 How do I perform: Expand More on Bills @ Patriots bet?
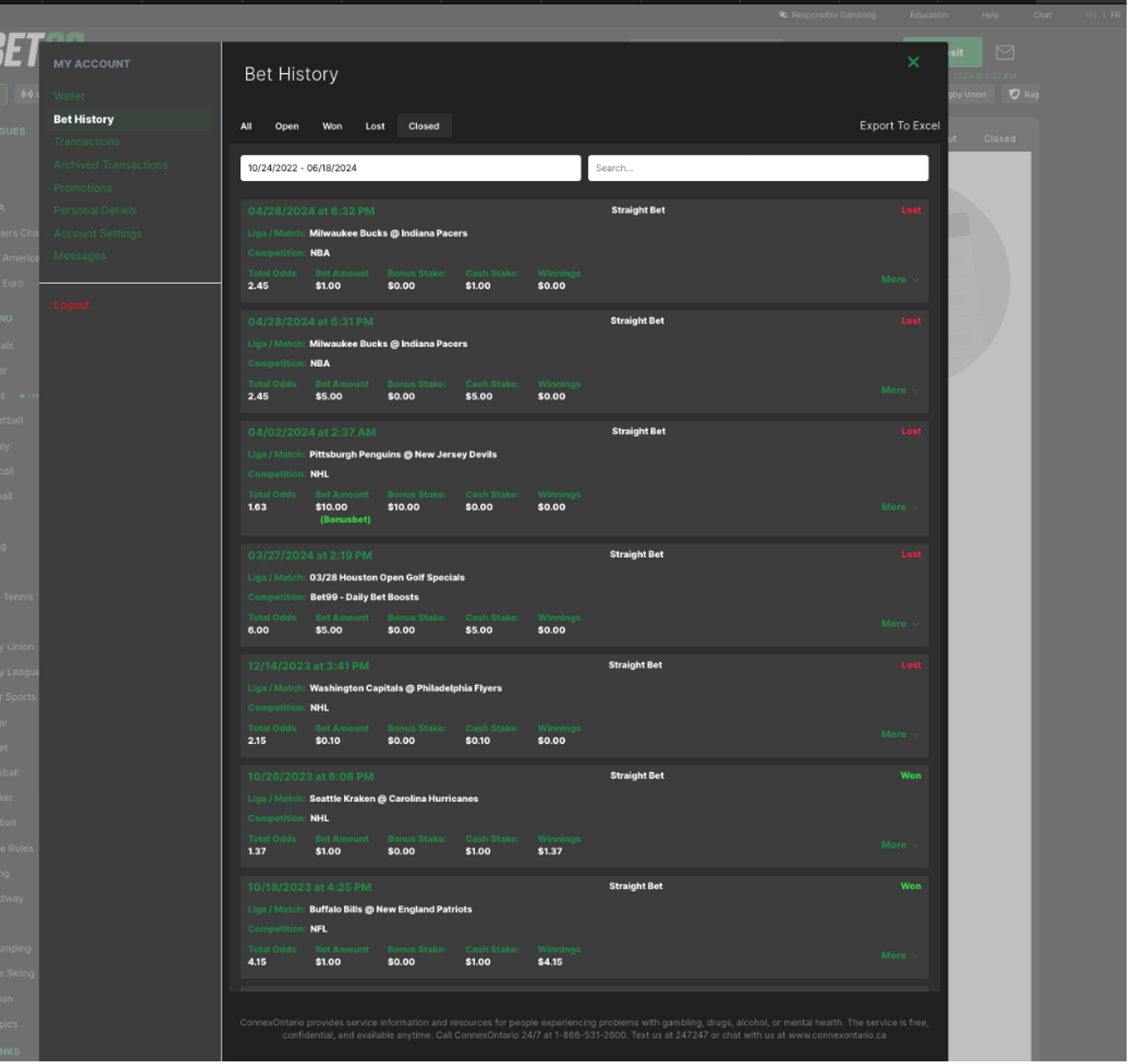click(903, 958)
